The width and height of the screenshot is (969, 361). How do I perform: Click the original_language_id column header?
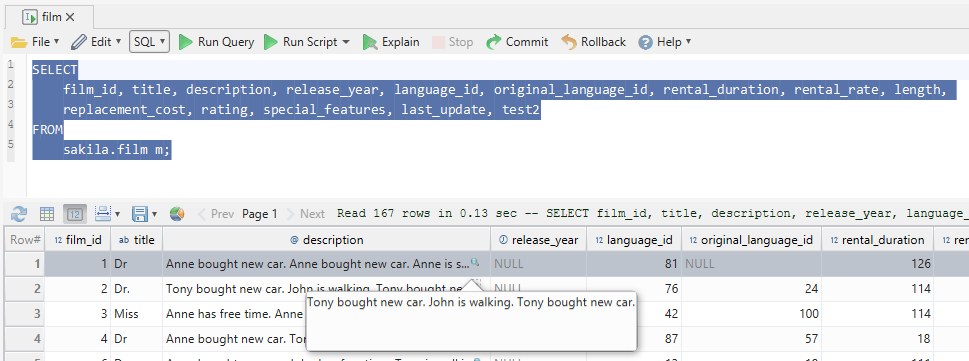click(751, 240)
